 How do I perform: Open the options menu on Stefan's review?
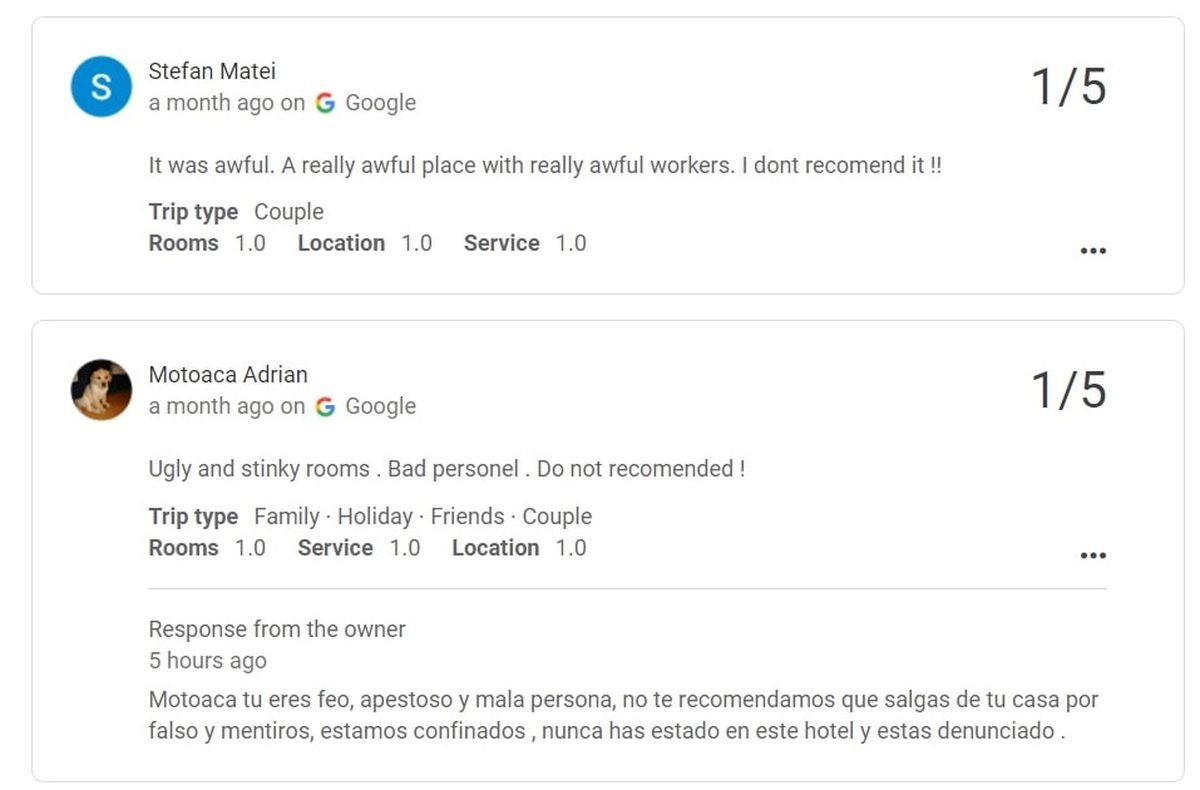[x=1094, y=249]
